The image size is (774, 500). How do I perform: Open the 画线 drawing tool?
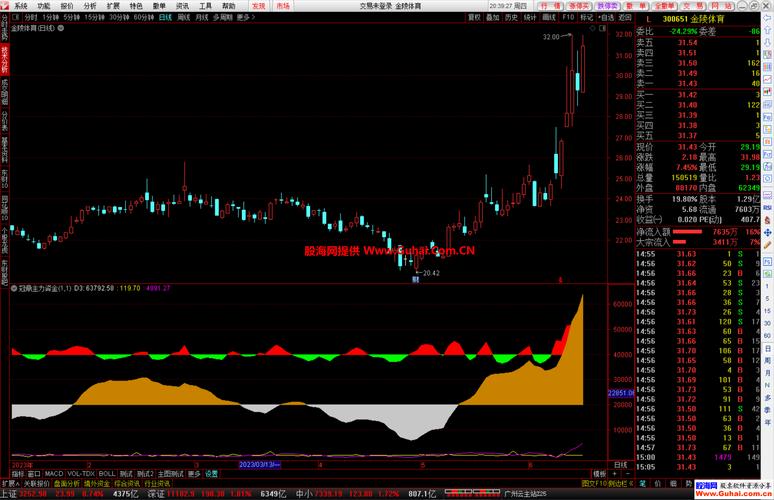click(549, 17)
